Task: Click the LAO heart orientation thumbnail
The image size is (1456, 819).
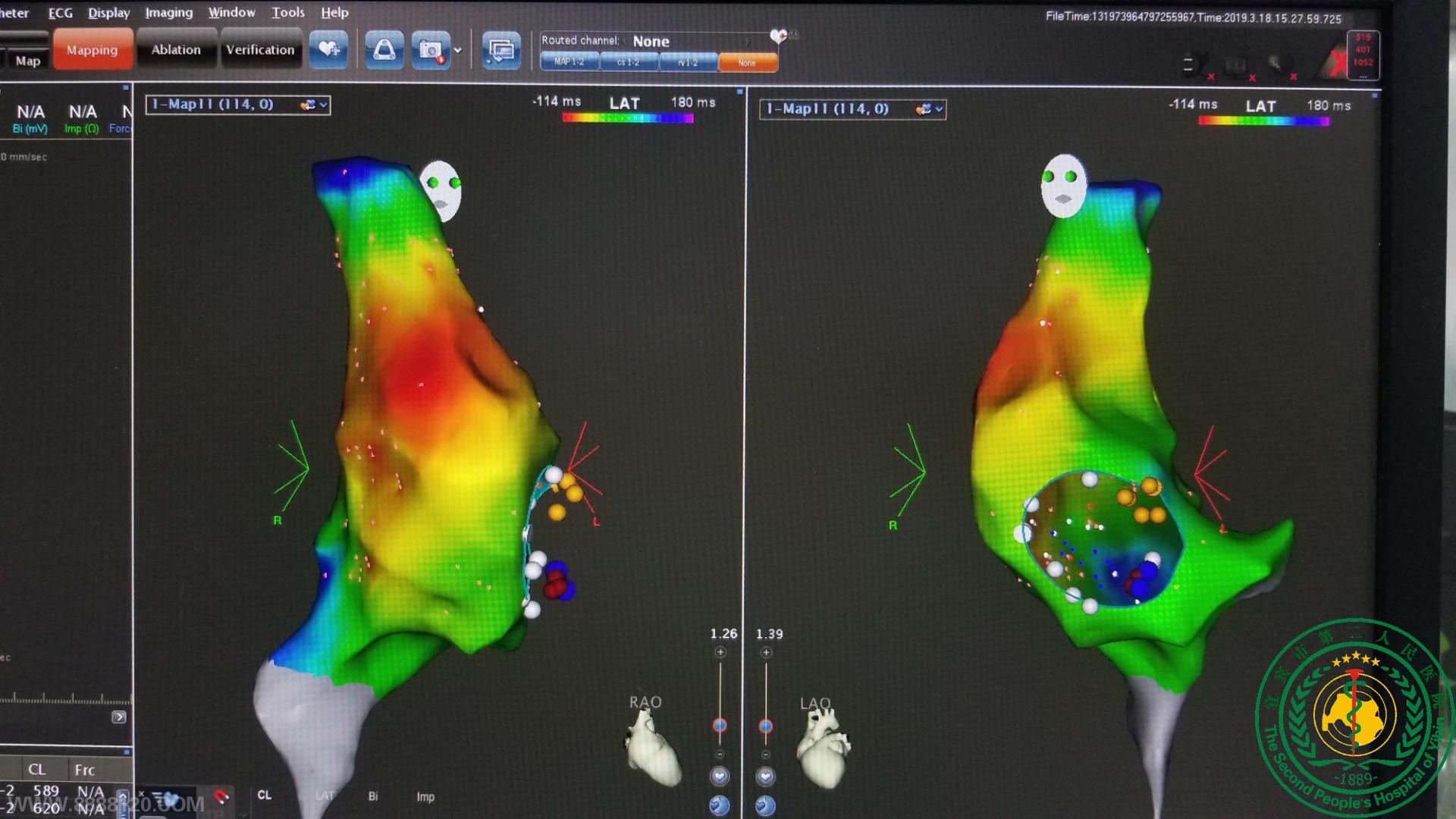Action: click(x=823, y=750)
